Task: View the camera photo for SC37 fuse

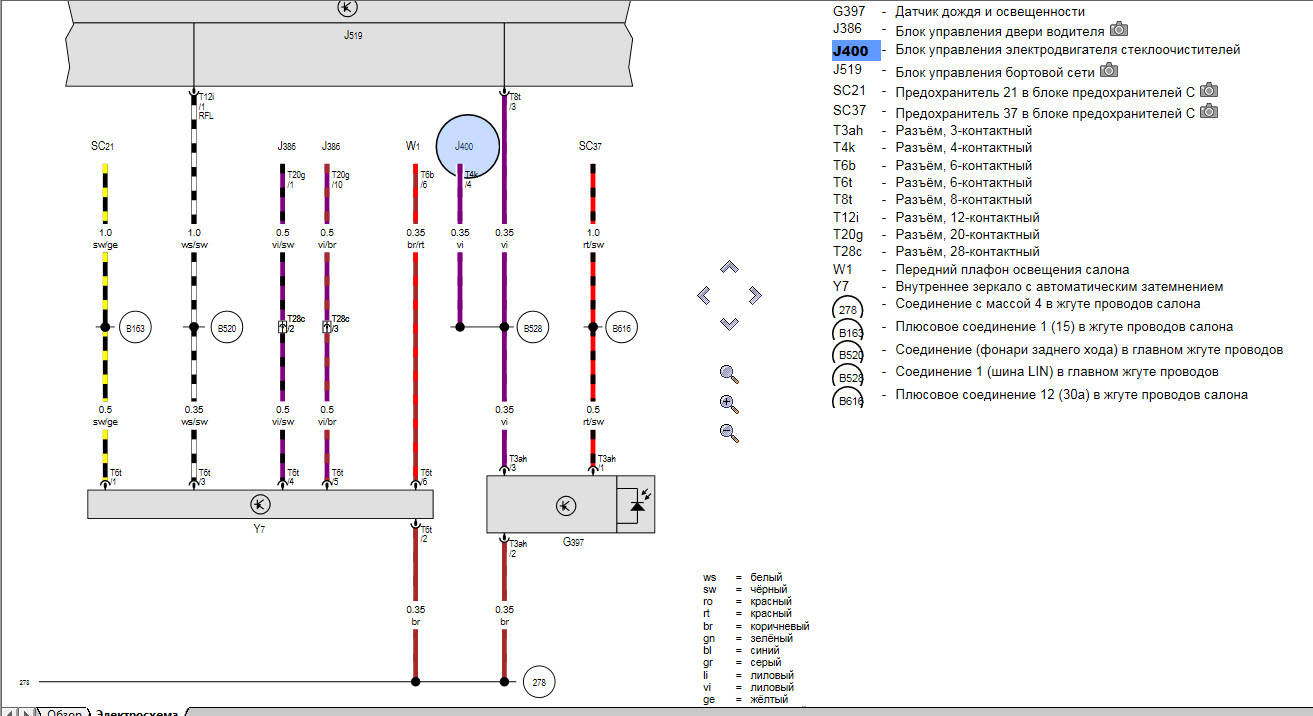Action: pos(1209,111)
